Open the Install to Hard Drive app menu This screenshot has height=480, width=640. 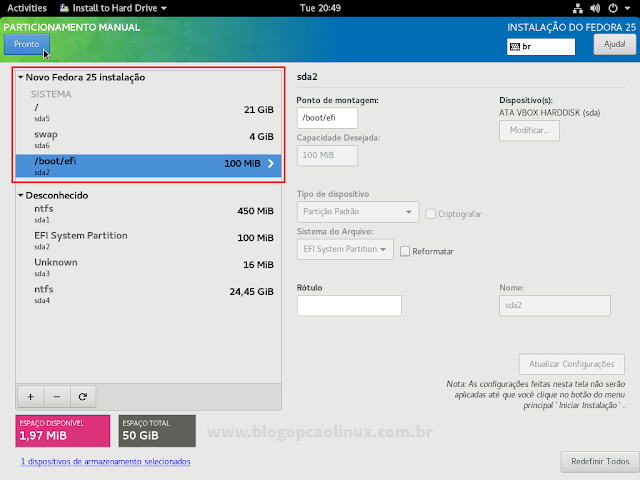113,8
